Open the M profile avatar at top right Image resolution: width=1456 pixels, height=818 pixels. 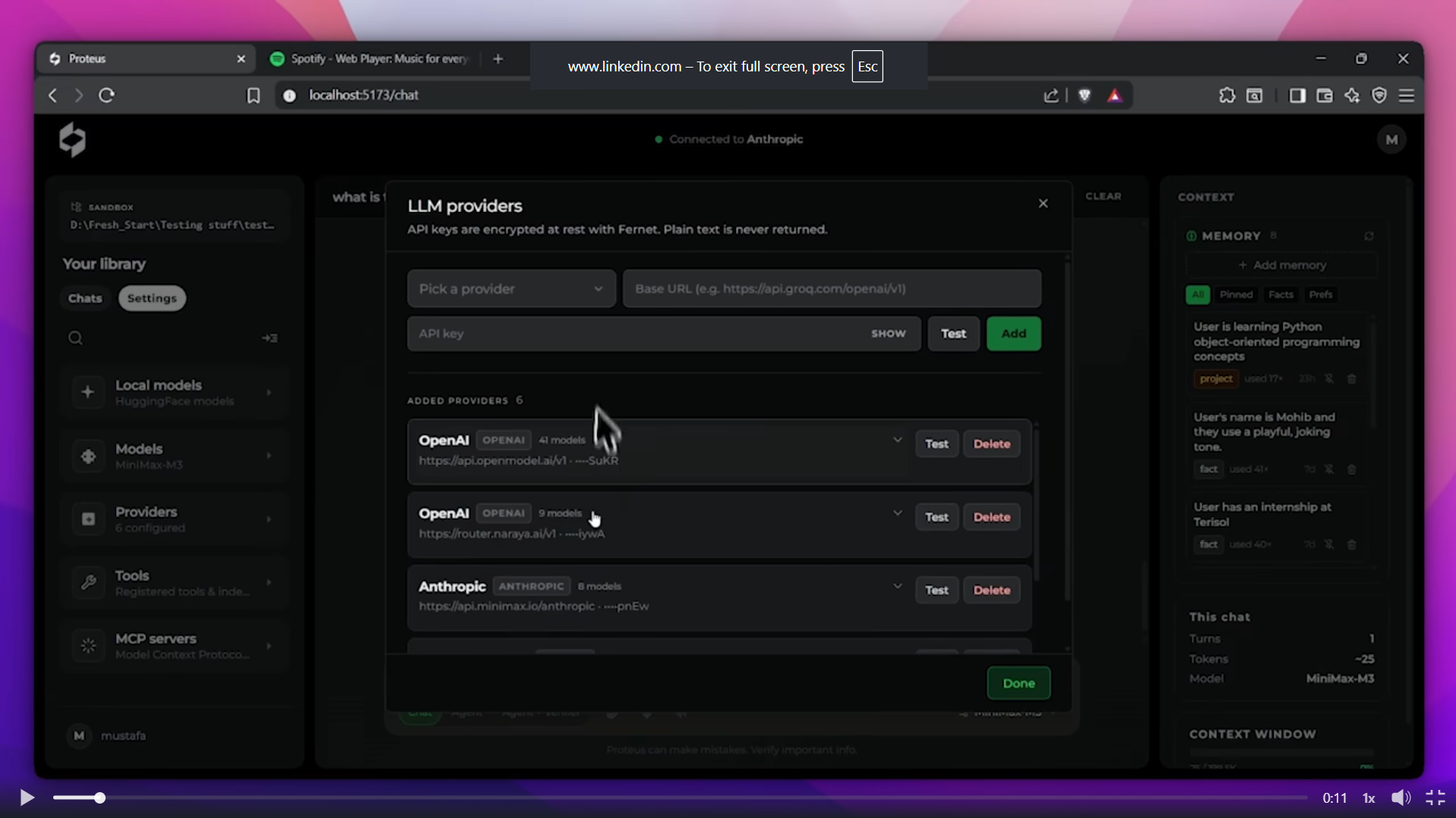tap(1391, 140)
